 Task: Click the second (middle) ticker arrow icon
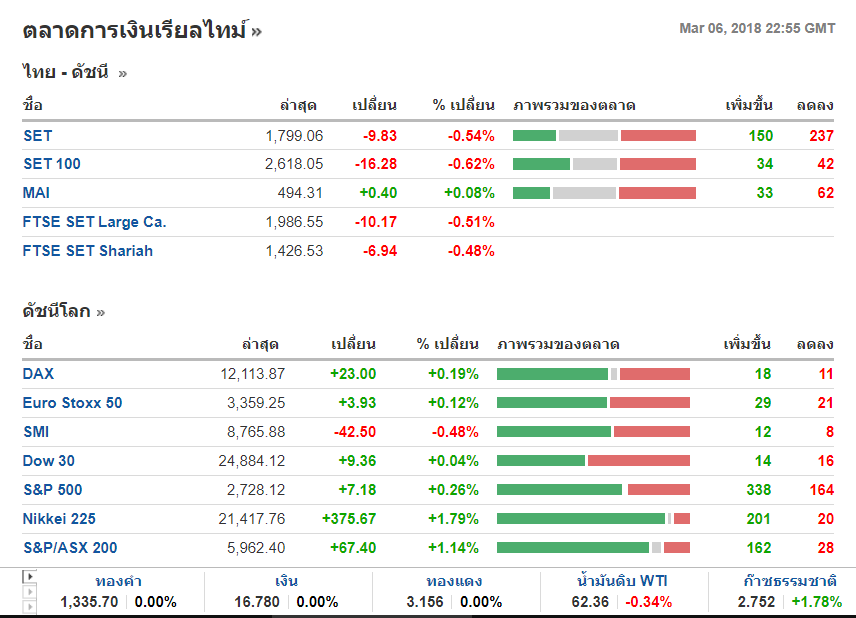click(x=29, y=591)
